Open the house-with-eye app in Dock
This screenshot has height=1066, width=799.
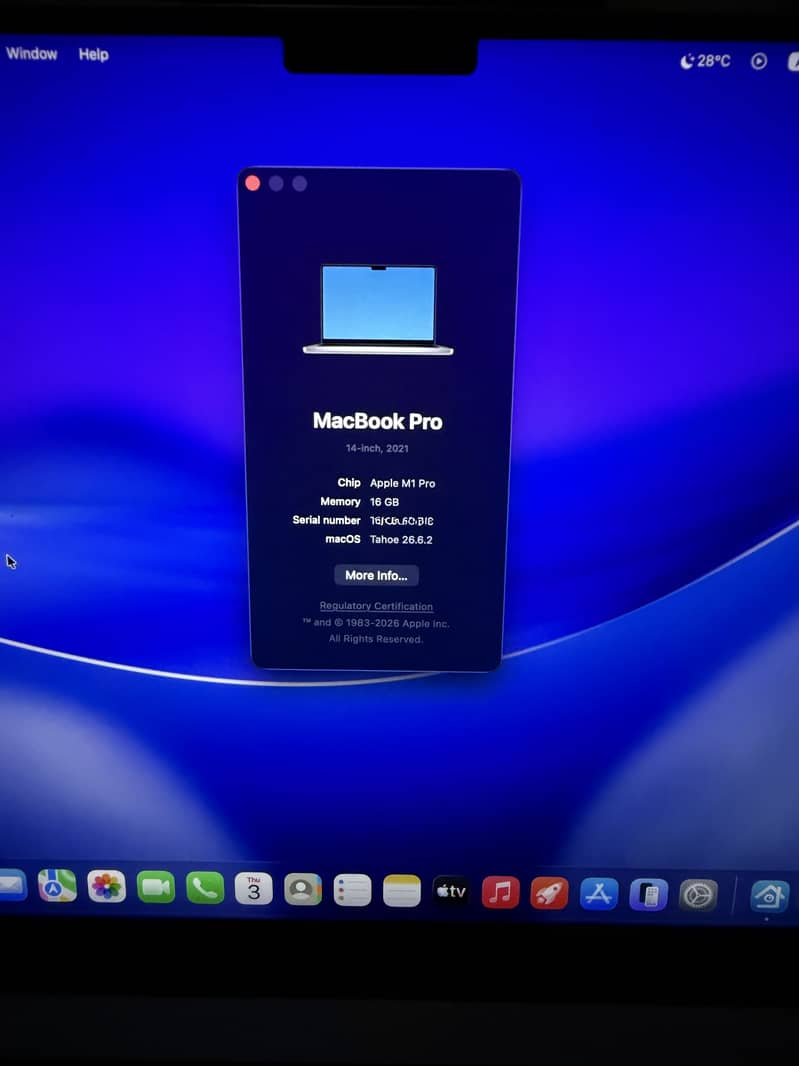[769, 896]
